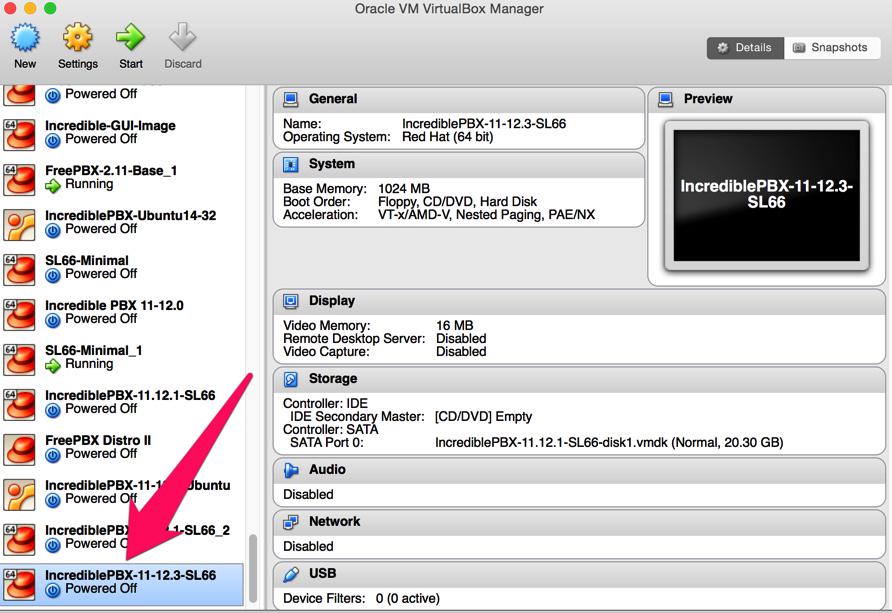Click the Discard down-arrow icon
Viewport: 892px width, 613px height.
tap(183, 38)
